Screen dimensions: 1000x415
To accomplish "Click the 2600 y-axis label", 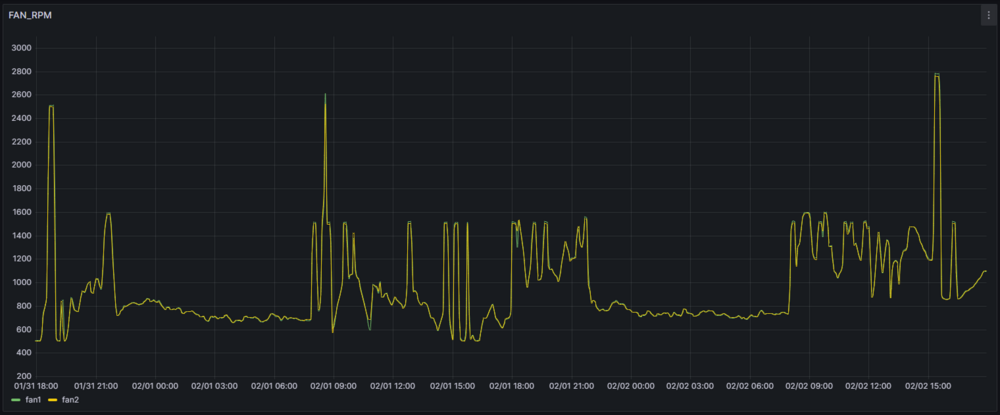I will click(x=21, y=95).
